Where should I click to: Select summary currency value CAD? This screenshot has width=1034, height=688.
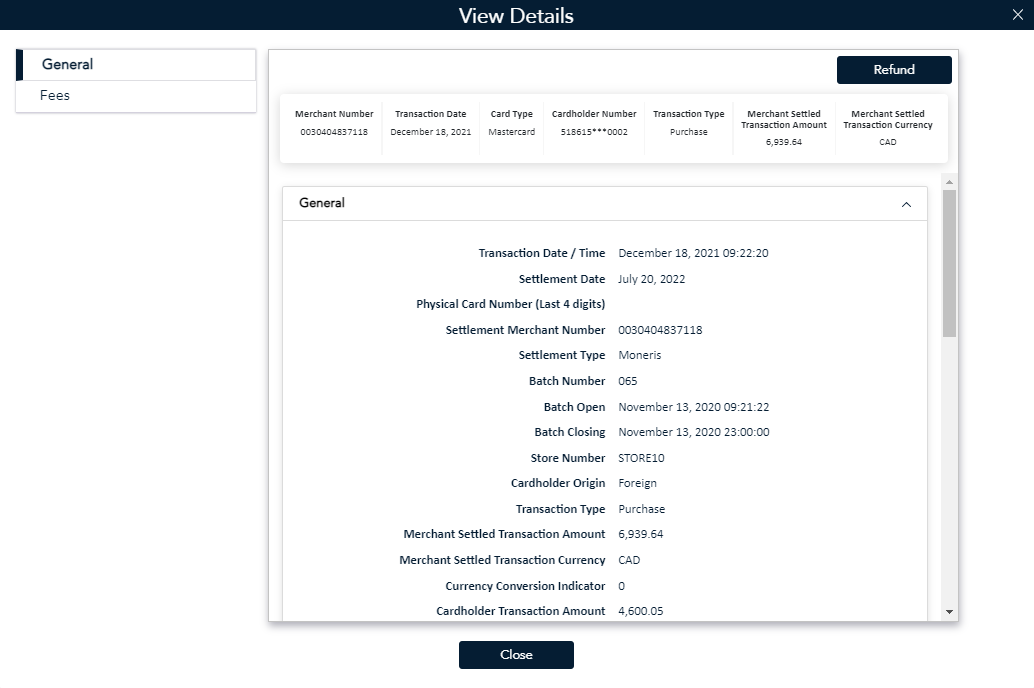(x=888, y=142)
